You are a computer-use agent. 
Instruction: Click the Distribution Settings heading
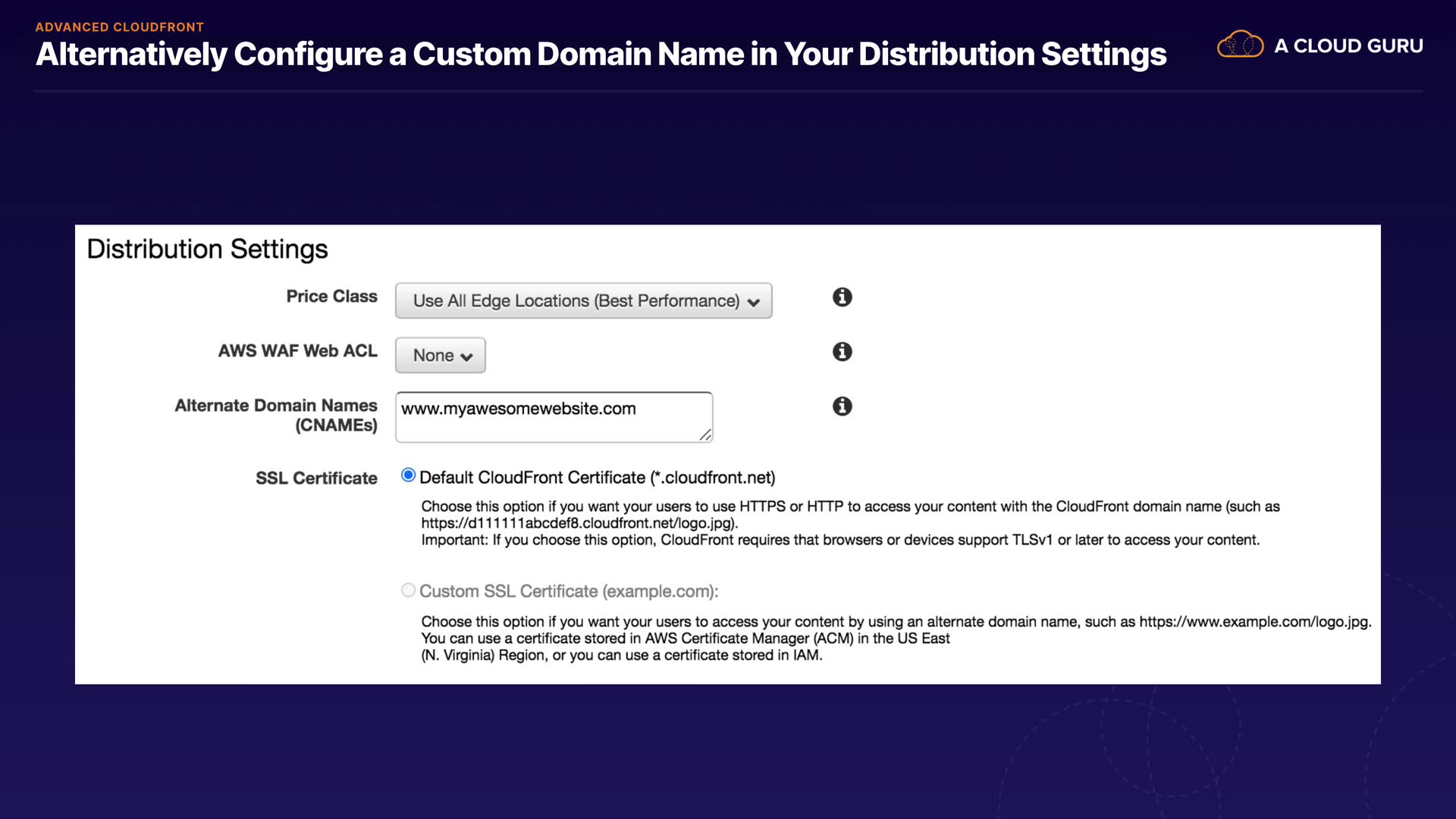click(207, 249)
